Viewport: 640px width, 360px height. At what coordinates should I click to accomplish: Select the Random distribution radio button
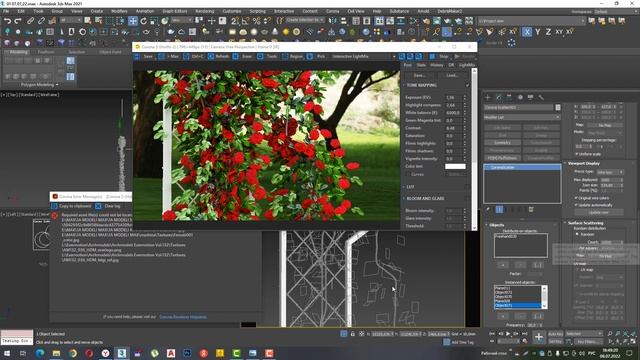click(577, 234)
